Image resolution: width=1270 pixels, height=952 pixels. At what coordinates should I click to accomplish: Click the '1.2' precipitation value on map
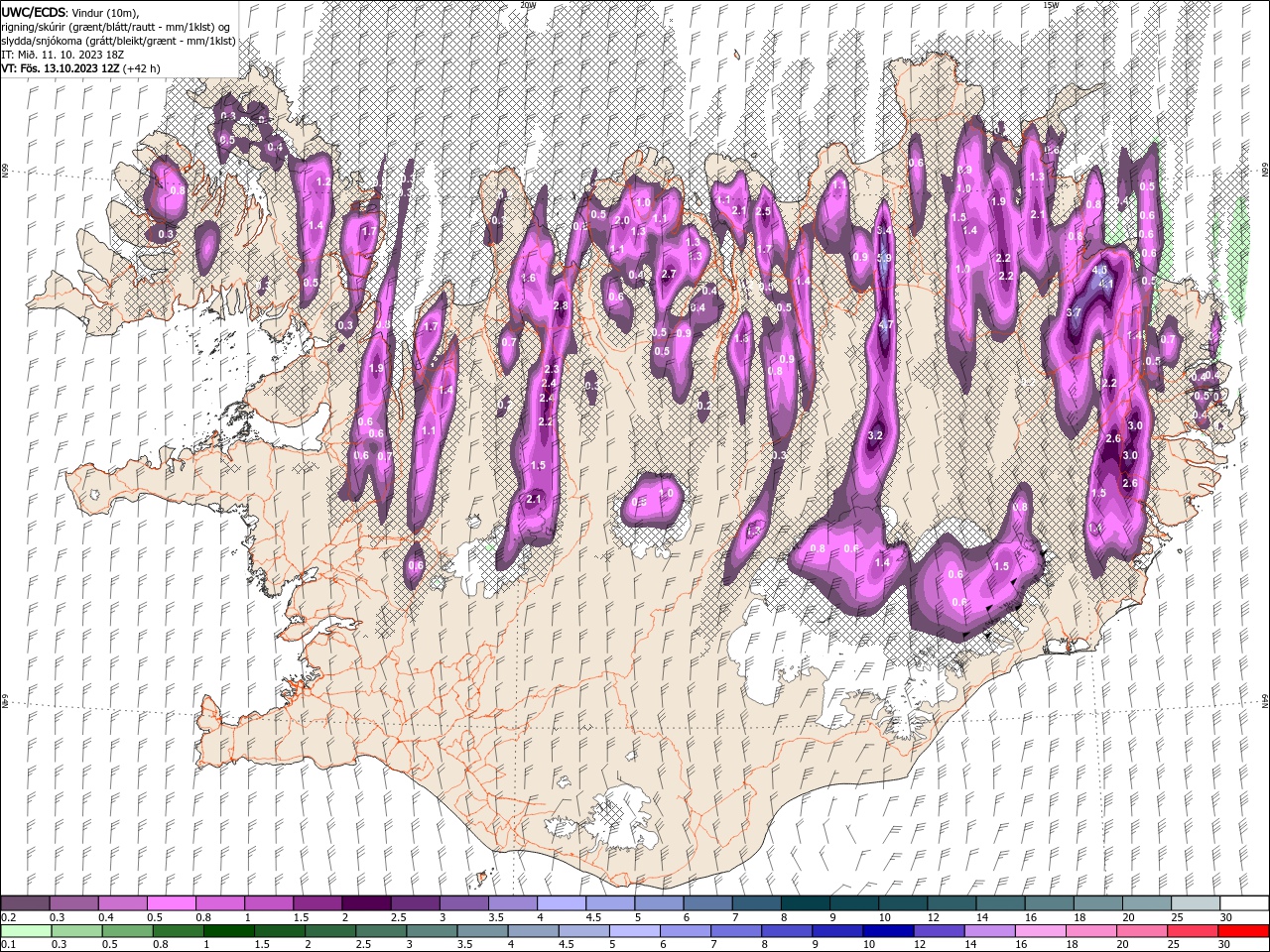[322, 182]
